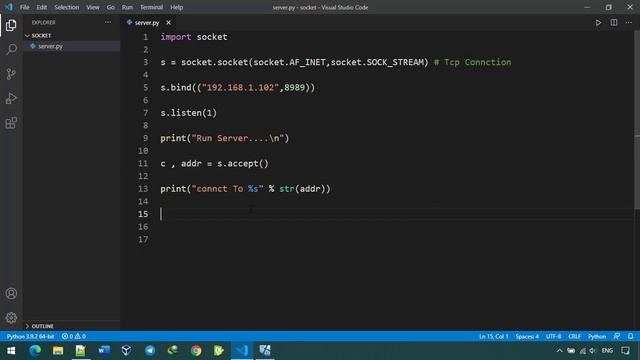
Task: Open the Go menu
Action: (111, 7)
